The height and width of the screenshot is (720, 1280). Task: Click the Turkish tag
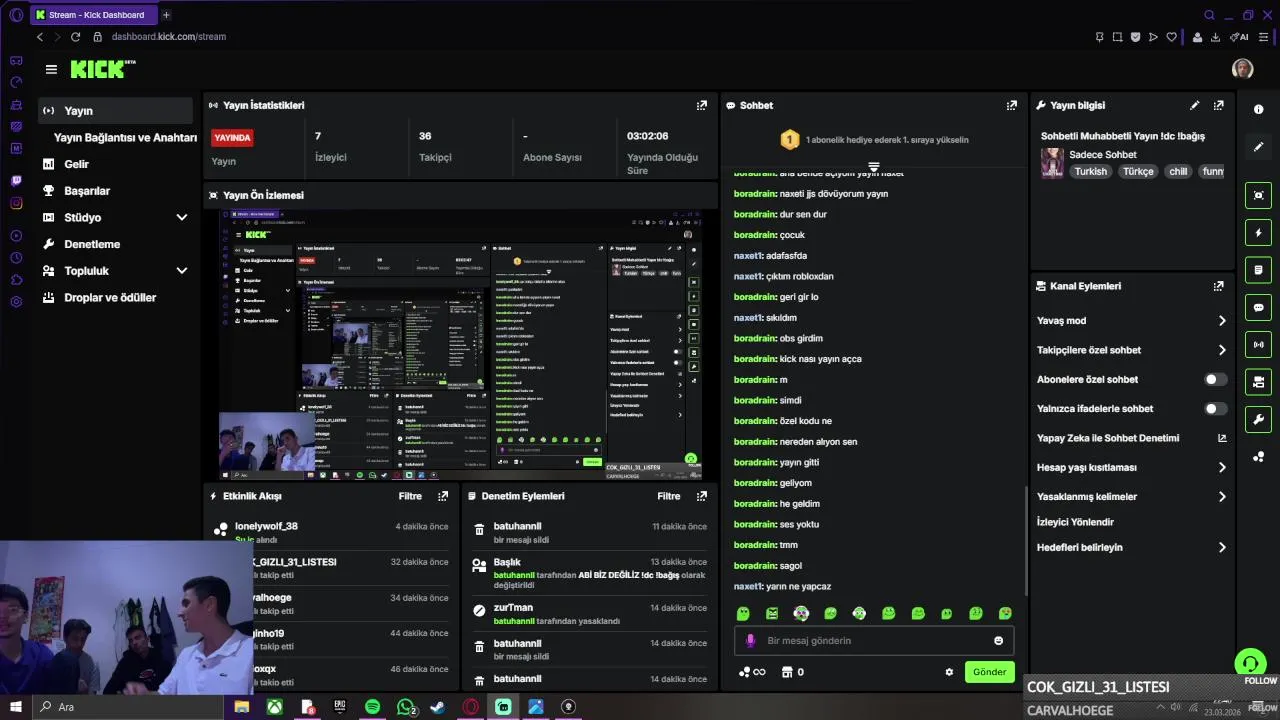(x=1090, y=171)
